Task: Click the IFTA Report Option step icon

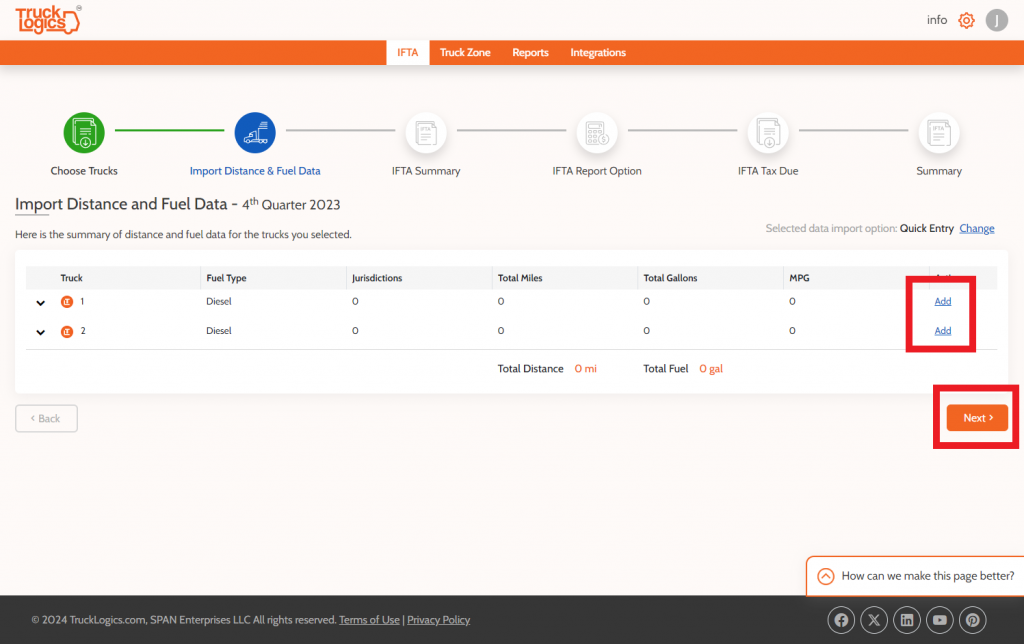Action: tap(597, 133)
